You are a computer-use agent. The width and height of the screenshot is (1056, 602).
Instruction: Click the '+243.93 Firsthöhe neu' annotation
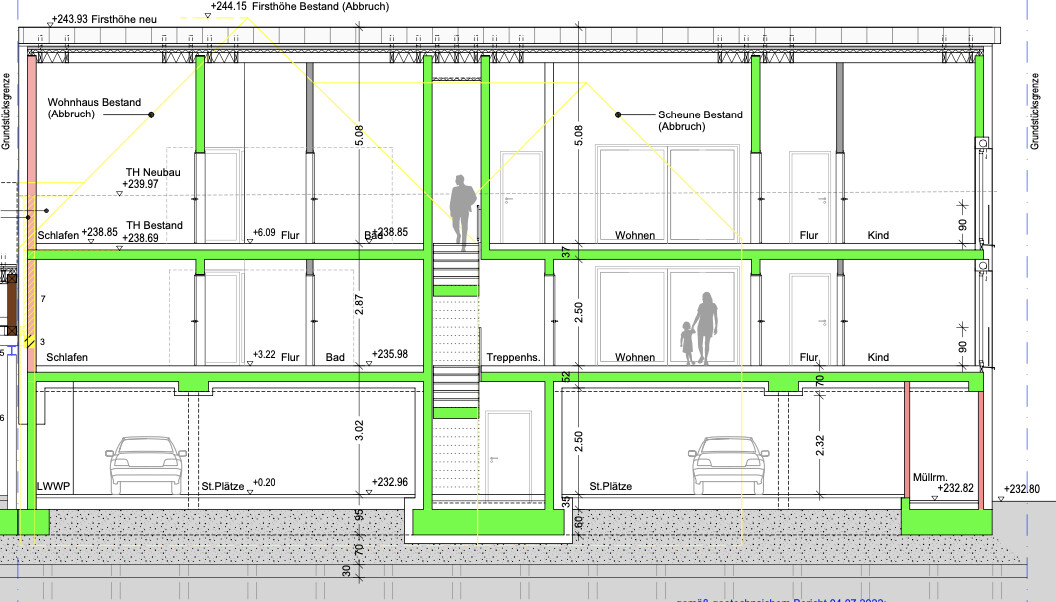[x=104, y=19]
